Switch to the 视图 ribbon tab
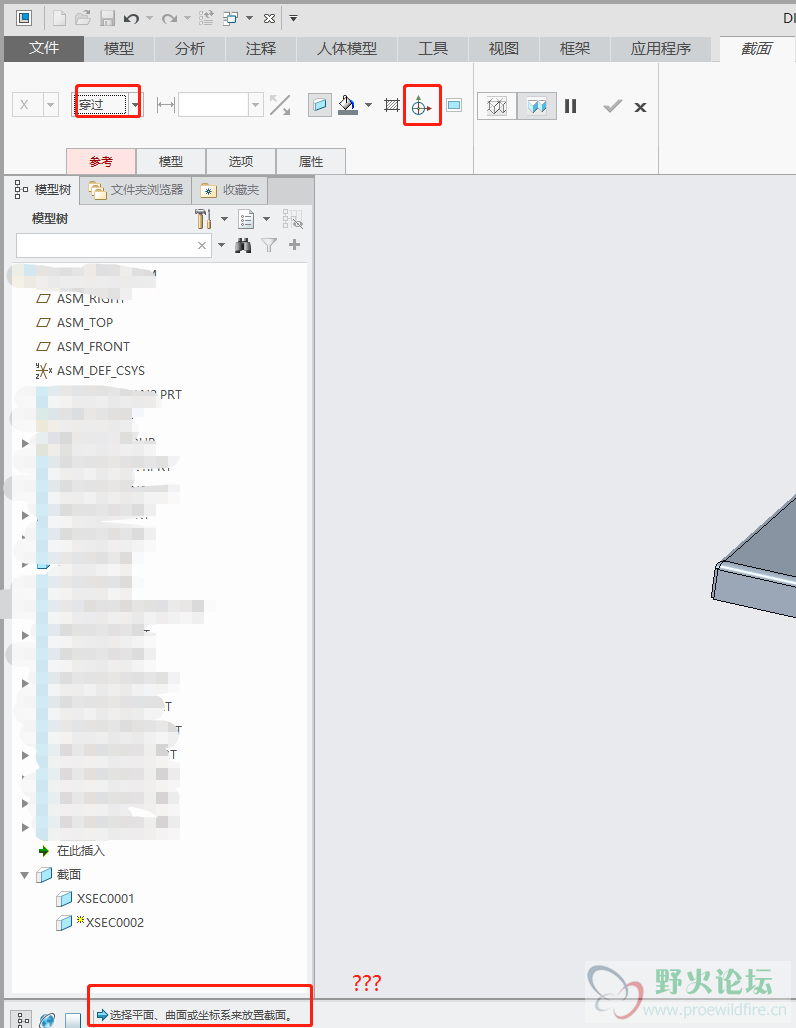Viewport: 796px width, 1028px height. (504, 49)
